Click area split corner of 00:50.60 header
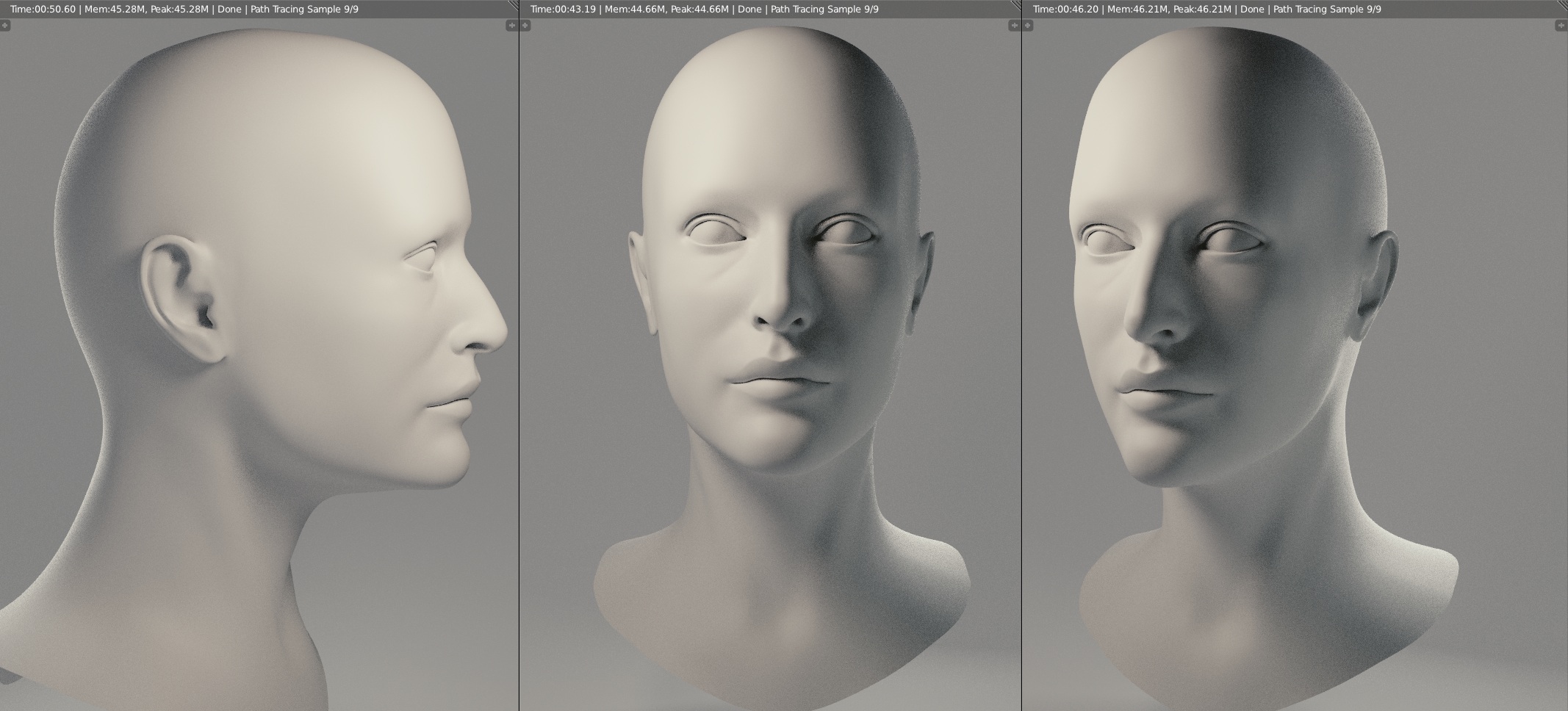The image size is (1568, 711). point(513,4)
